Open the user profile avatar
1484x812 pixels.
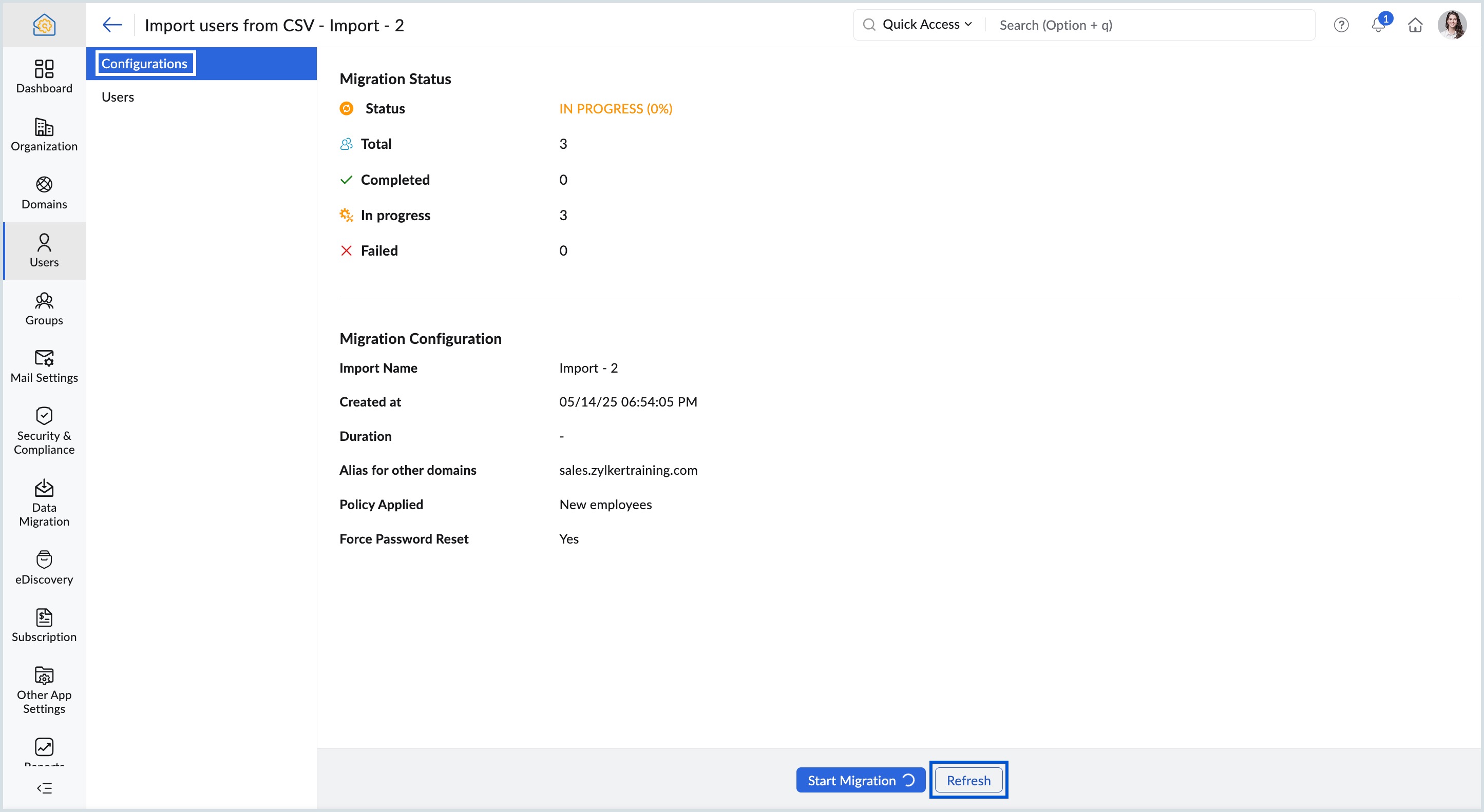pyautogui.click(x=1451, y=25)
